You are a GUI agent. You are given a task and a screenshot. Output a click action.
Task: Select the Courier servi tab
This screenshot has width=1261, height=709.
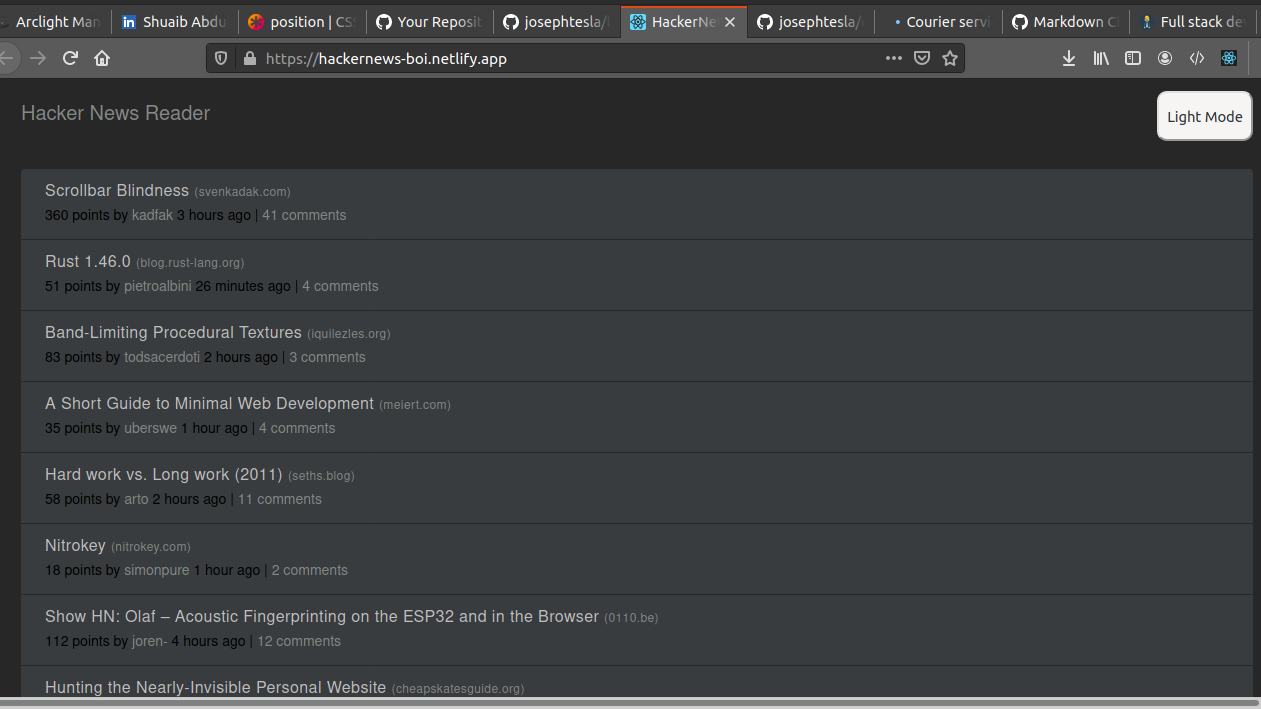click(x=936, y=21)
